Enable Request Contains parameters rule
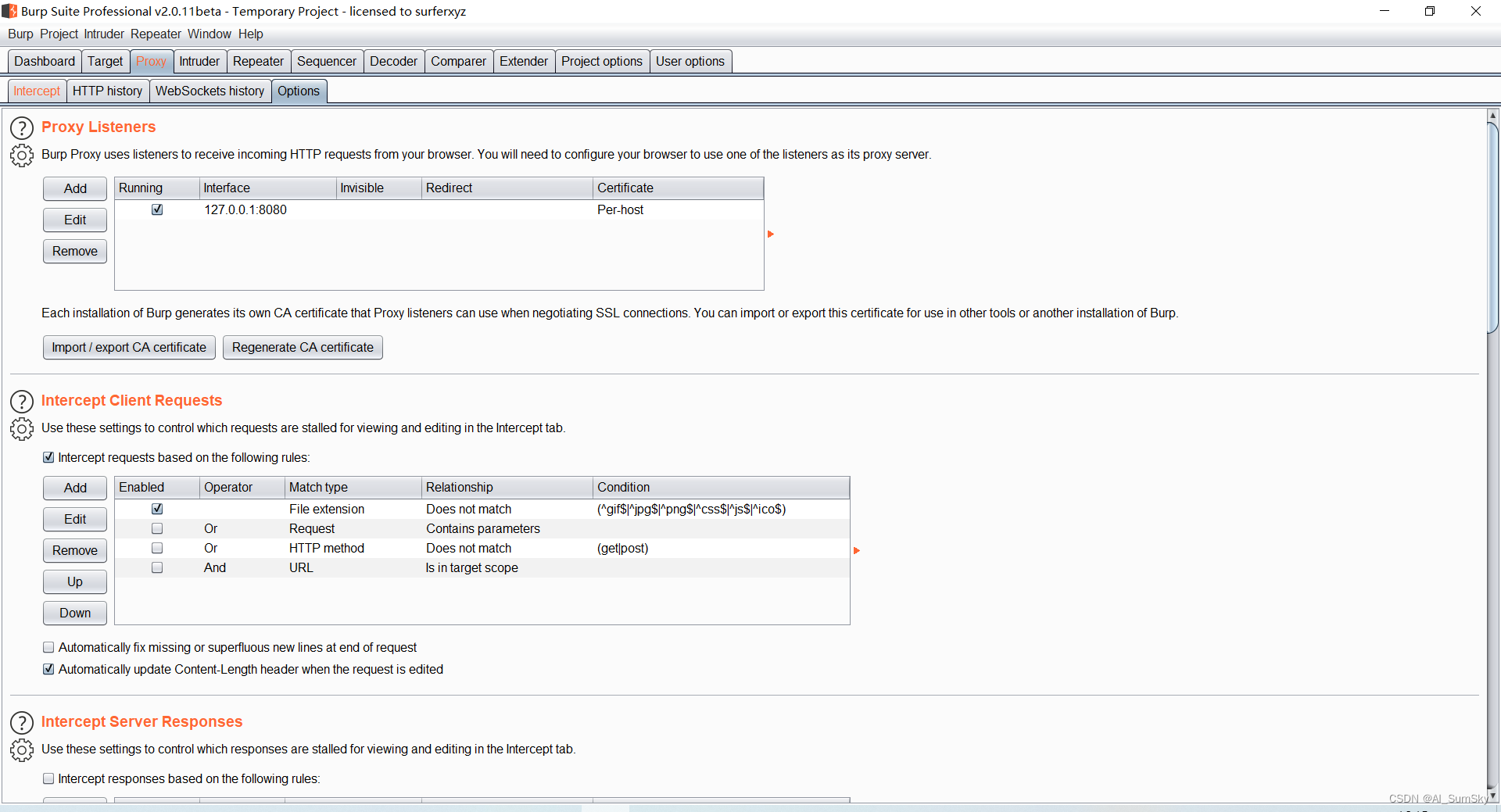The width and height of the screenshot is (1501, 812). pyautogui.click(x=157, y=528)
